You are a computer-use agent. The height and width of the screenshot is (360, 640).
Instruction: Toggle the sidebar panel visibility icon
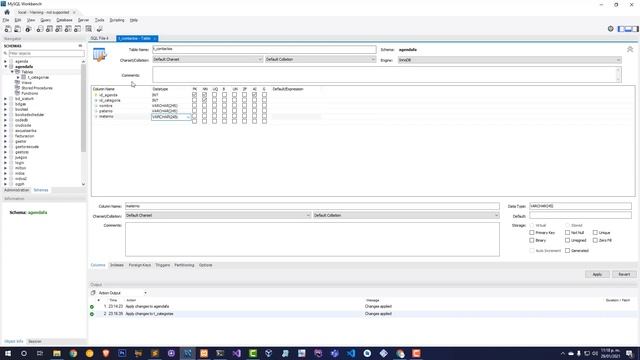pyautogui.click(x=621, y=29)
